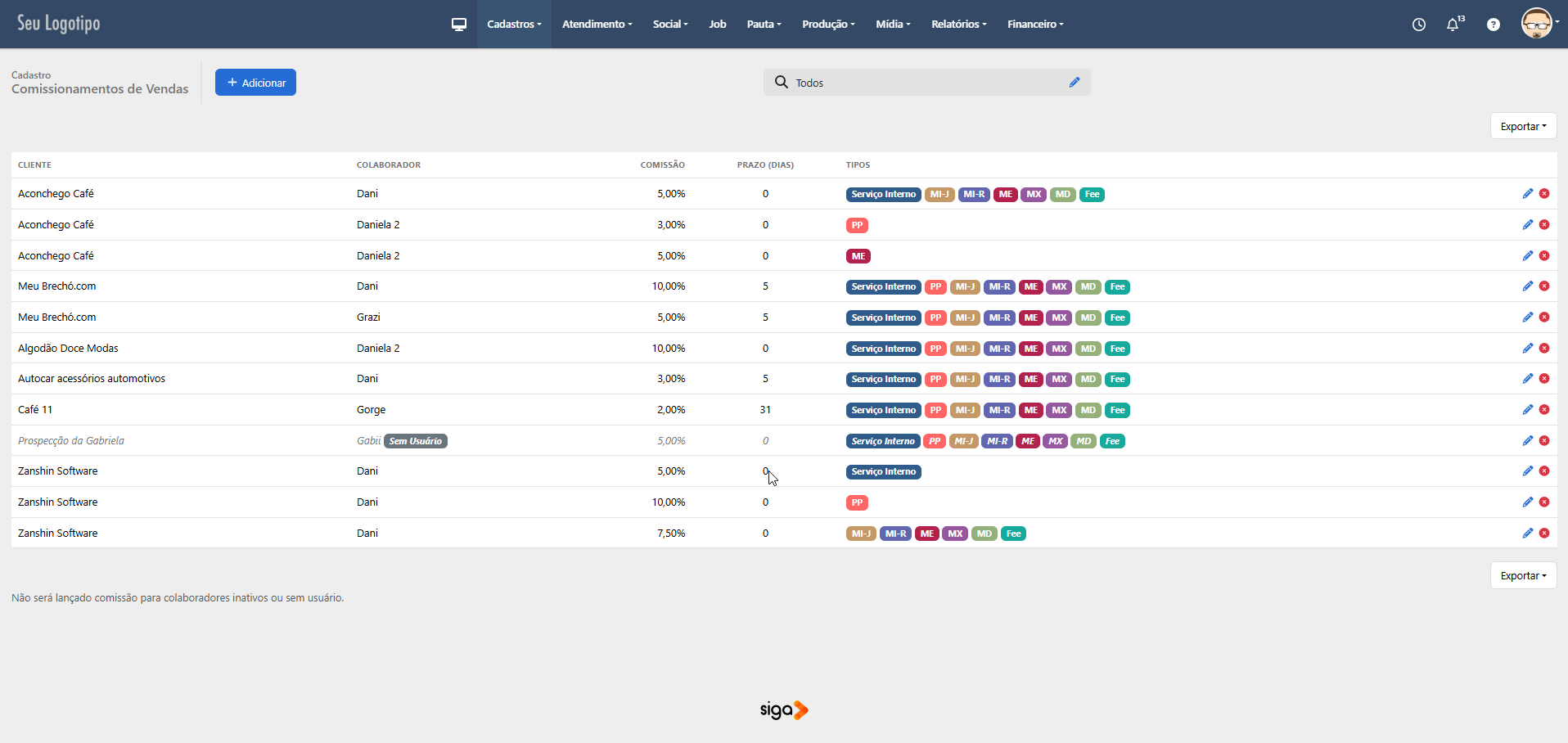Open the Relatórios menu

coord(958,25)
